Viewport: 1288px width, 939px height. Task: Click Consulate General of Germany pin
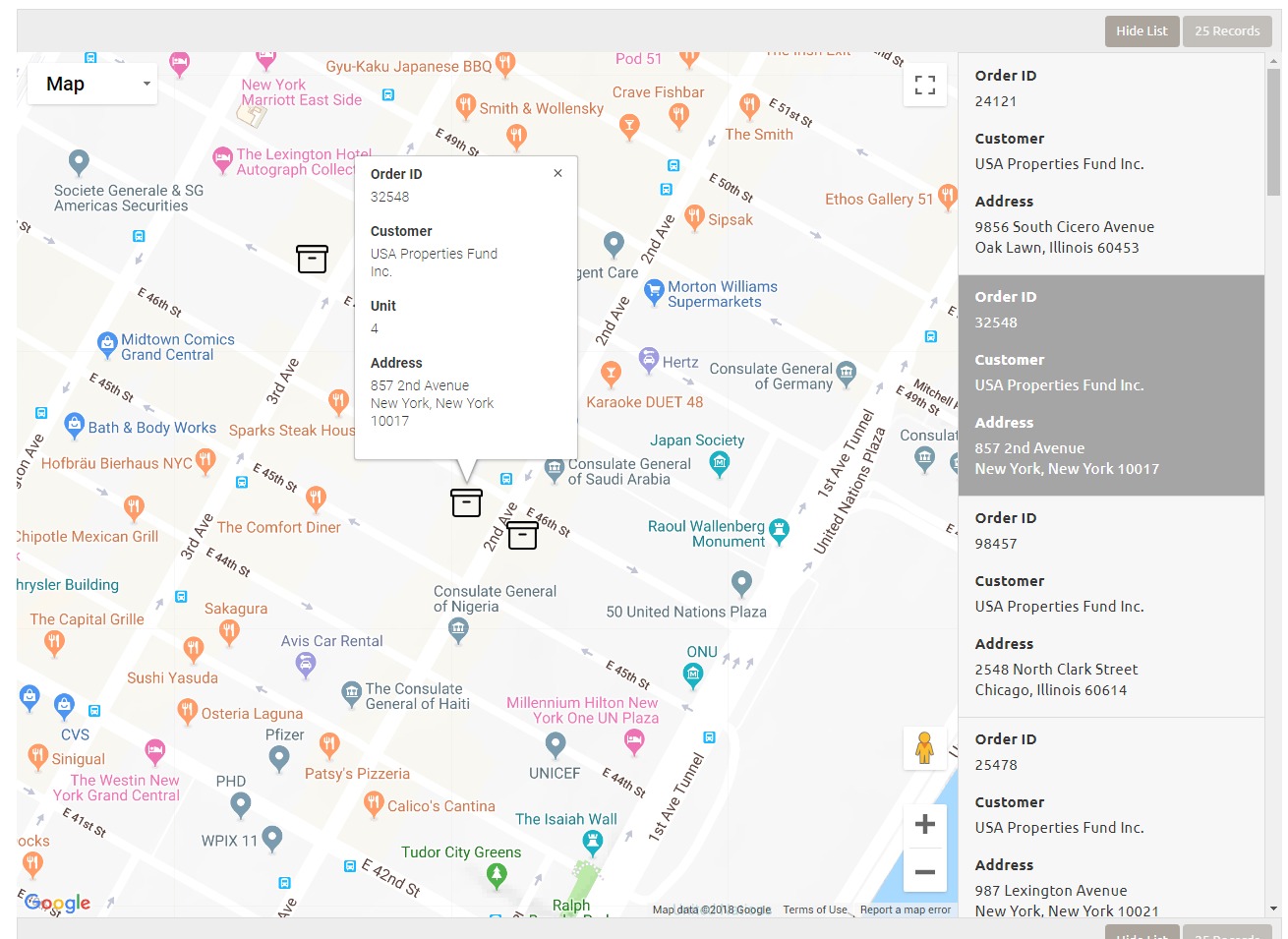(846, 374)
